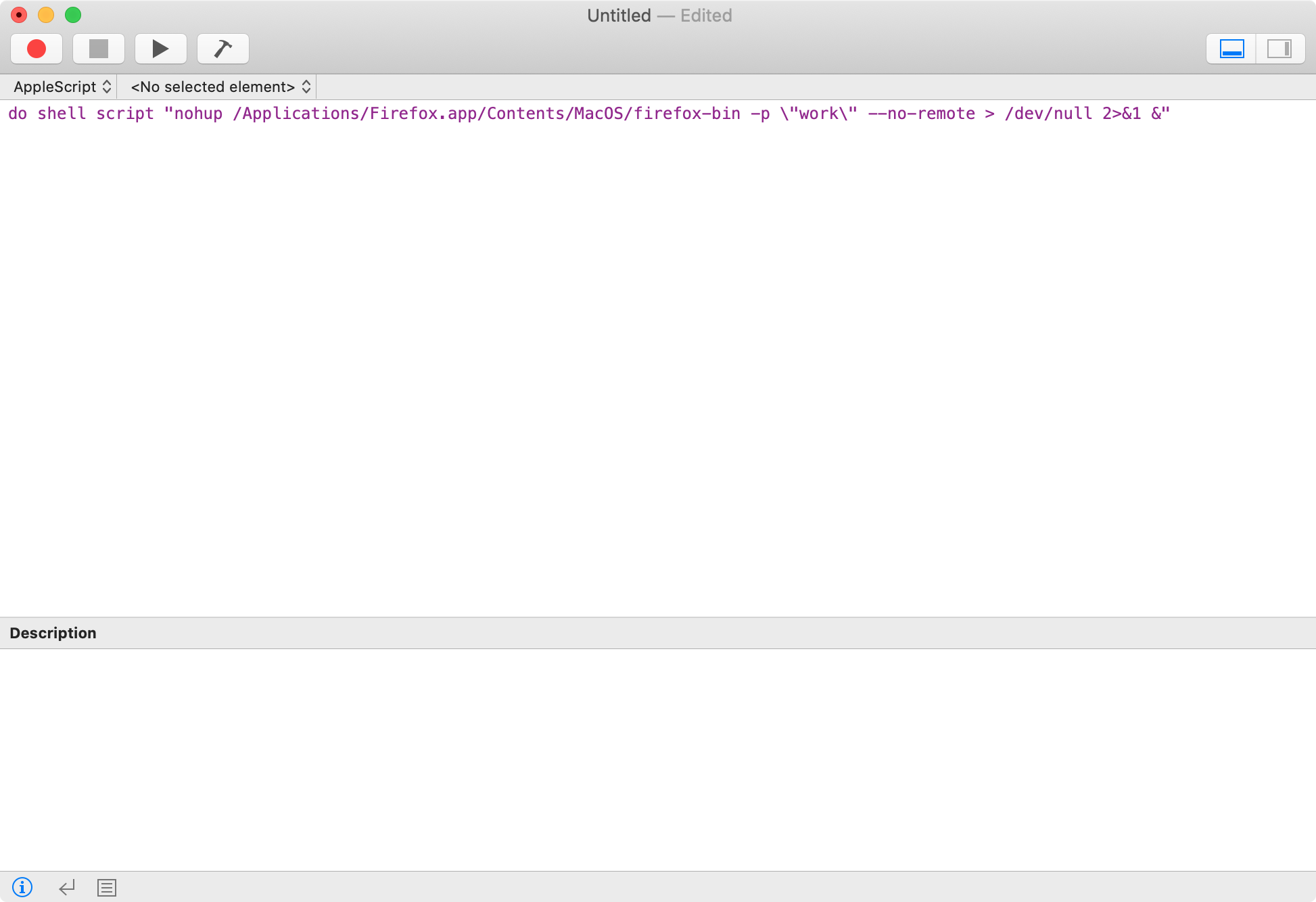
Task: Open the AppleScript language dropdown
Action: point(62,87)
